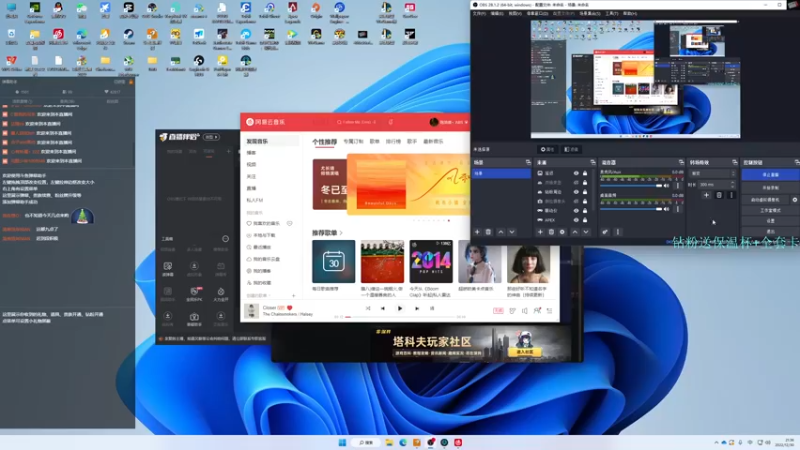Open the transitions panel three-dot menu
This screenshot has height=450, width=800.
(731, 195)
